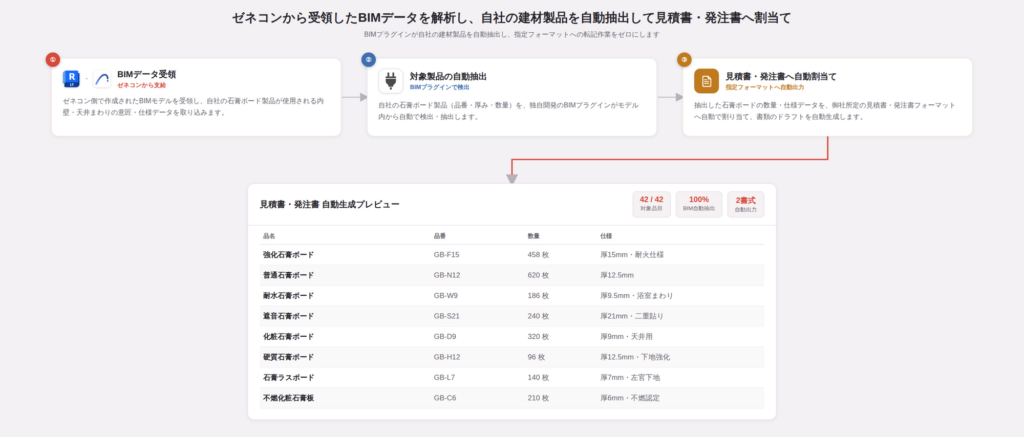1024x437 pixels.
Task: Select the "化粧石膏ボード" row name
Action: point(288,337)
